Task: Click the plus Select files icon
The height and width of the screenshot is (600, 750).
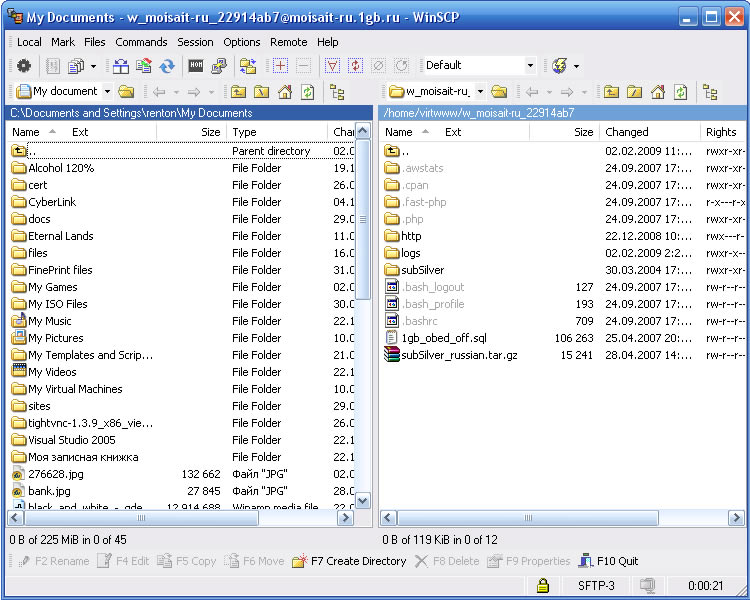Action: 280,66
